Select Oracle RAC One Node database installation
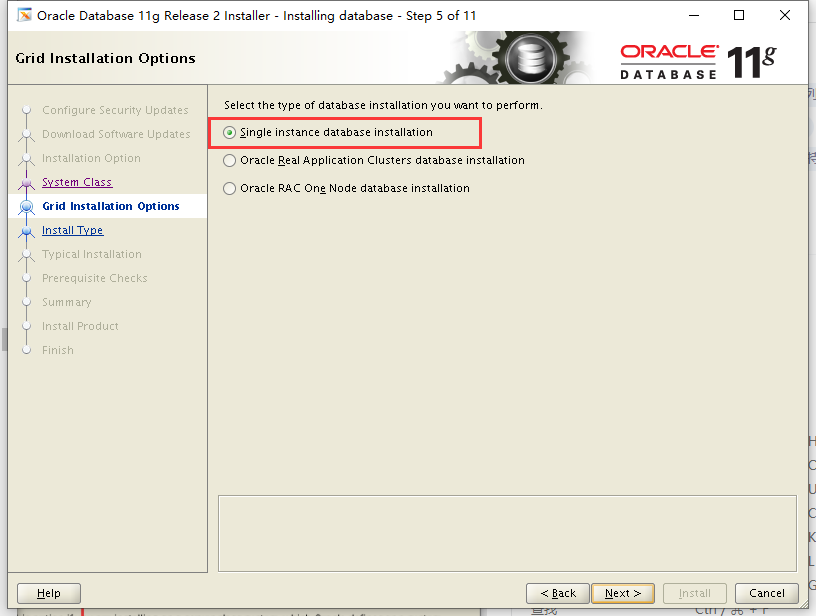This screenshot has width=816, height=616. [x=230, y=188]
